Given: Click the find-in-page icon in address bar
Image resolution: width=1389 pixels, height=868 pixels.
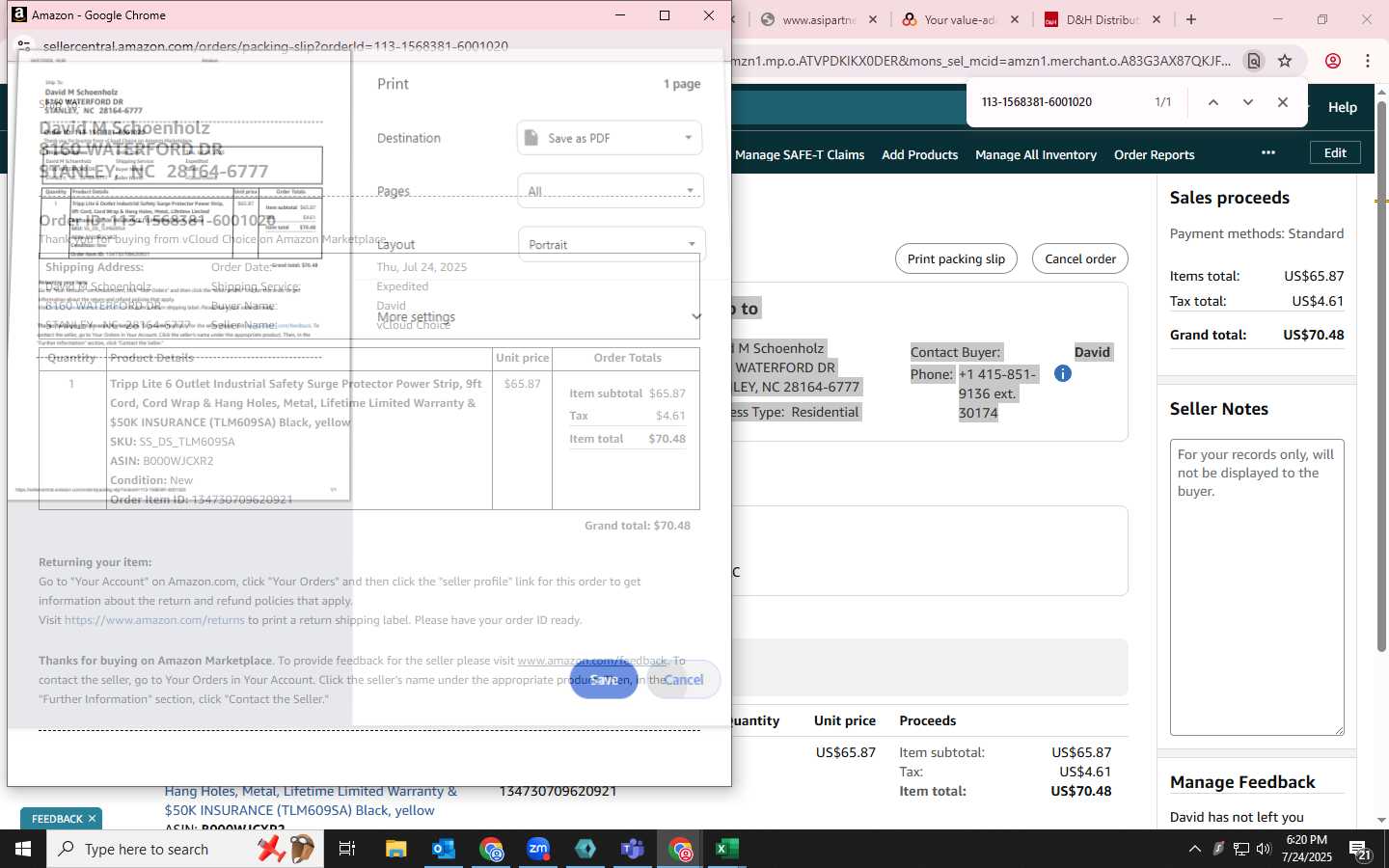Looking at the screenshot, I should click(x=1254, y=61).
